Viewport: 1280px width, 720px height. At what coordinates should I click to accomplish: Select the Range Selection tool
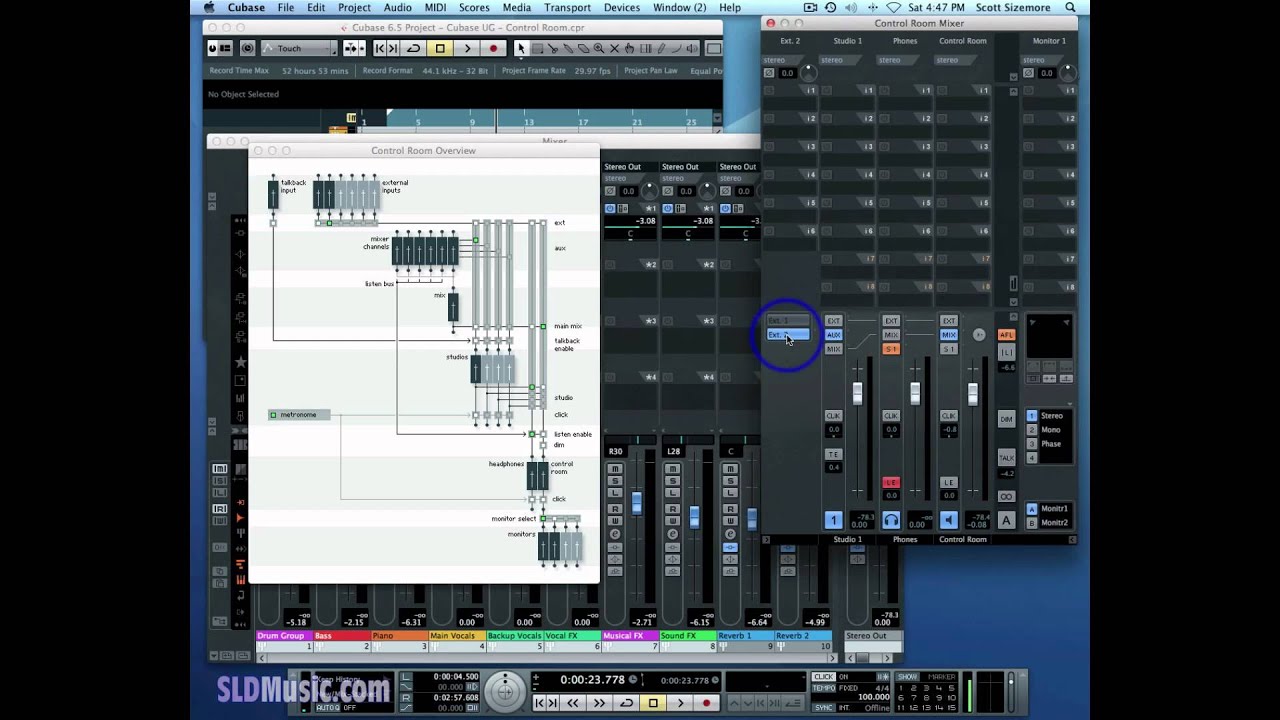click(x=537, y=48)
